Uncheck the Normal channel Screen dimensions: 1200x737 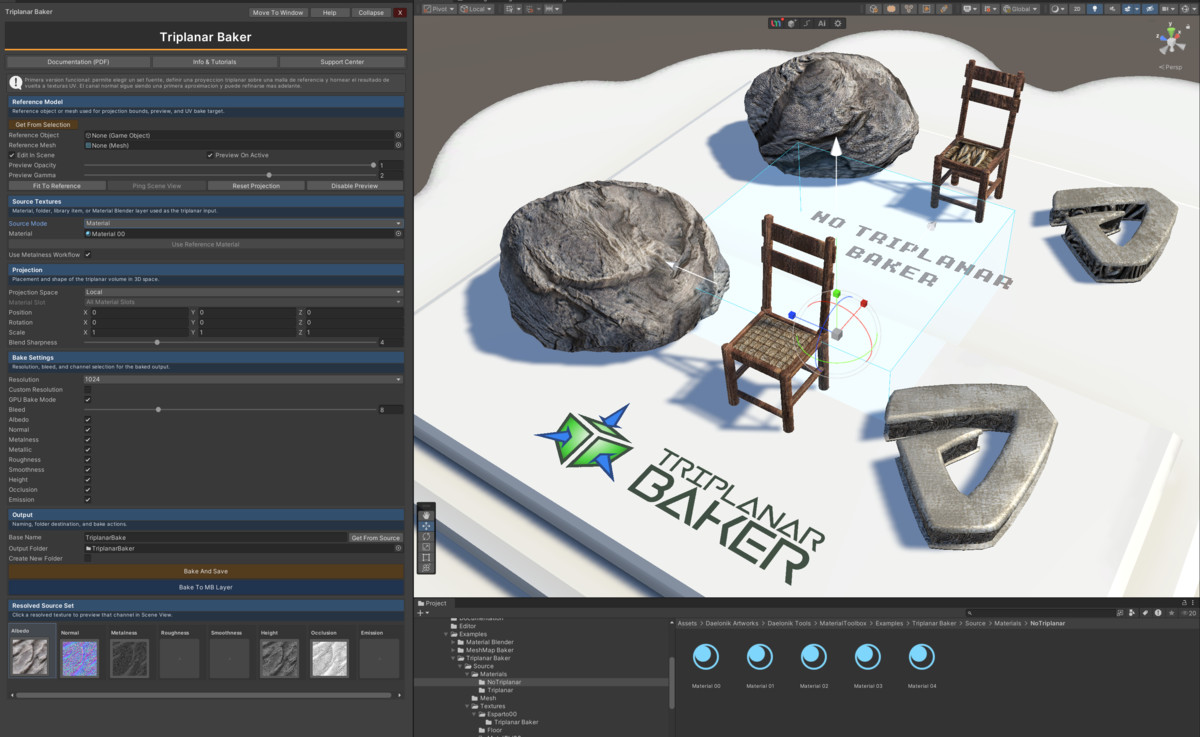[88, 430]
